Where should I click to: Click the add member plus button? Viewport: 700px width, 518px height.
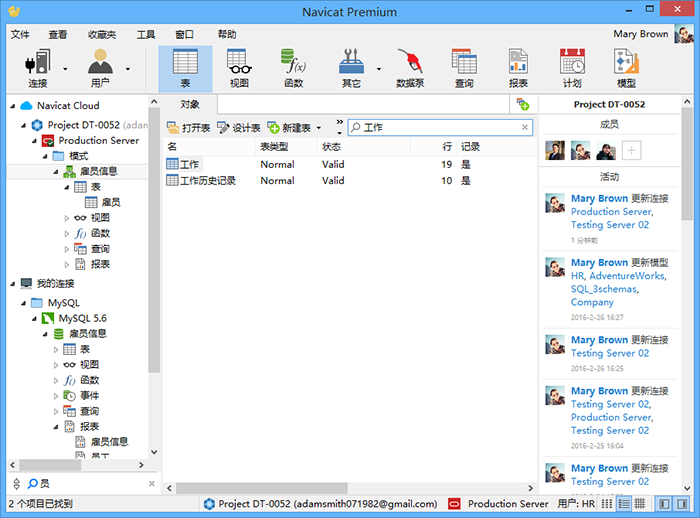point(631,150)
